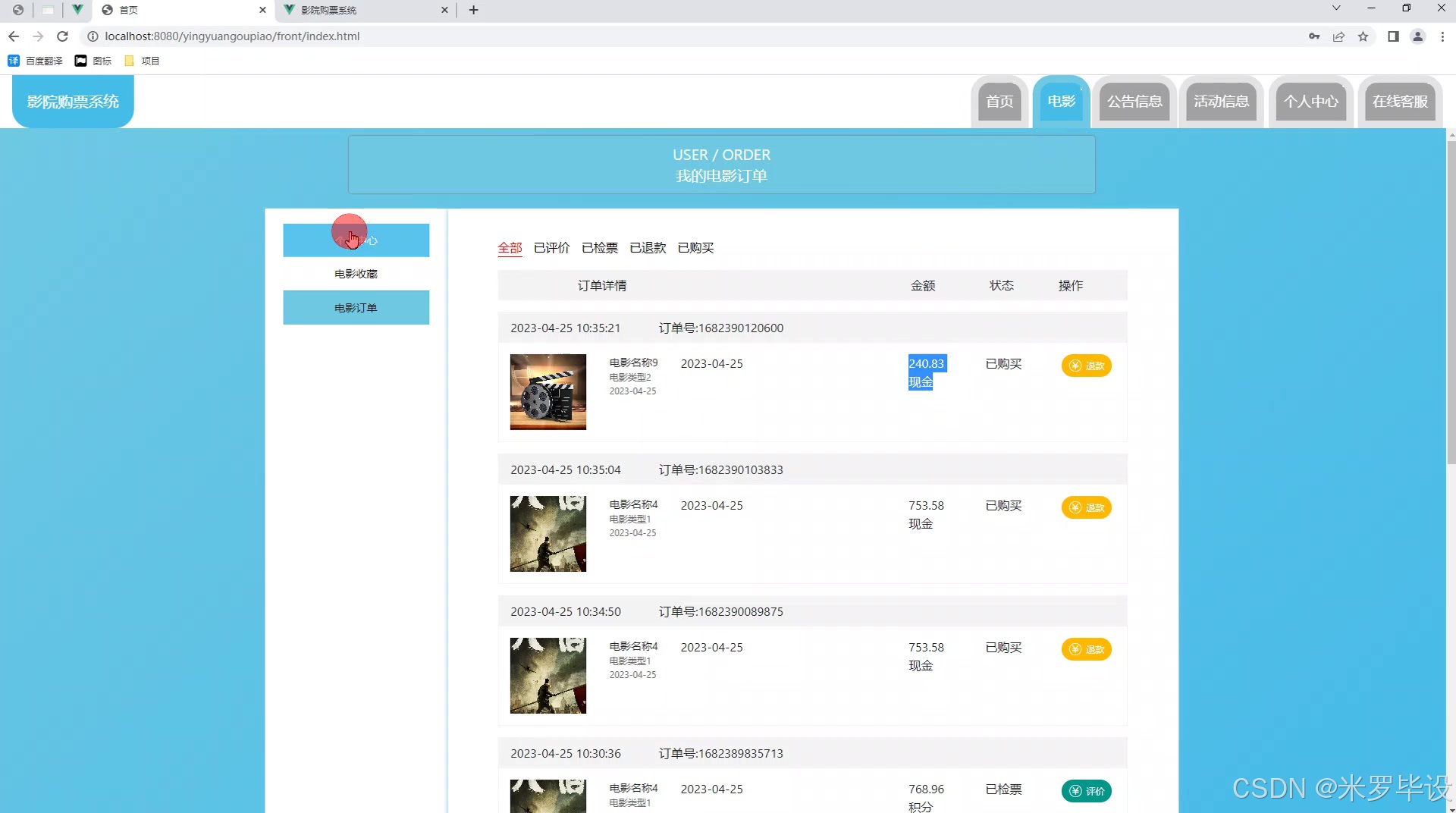
Task: Filter orders by 已退款
Action: pos(648,248)
